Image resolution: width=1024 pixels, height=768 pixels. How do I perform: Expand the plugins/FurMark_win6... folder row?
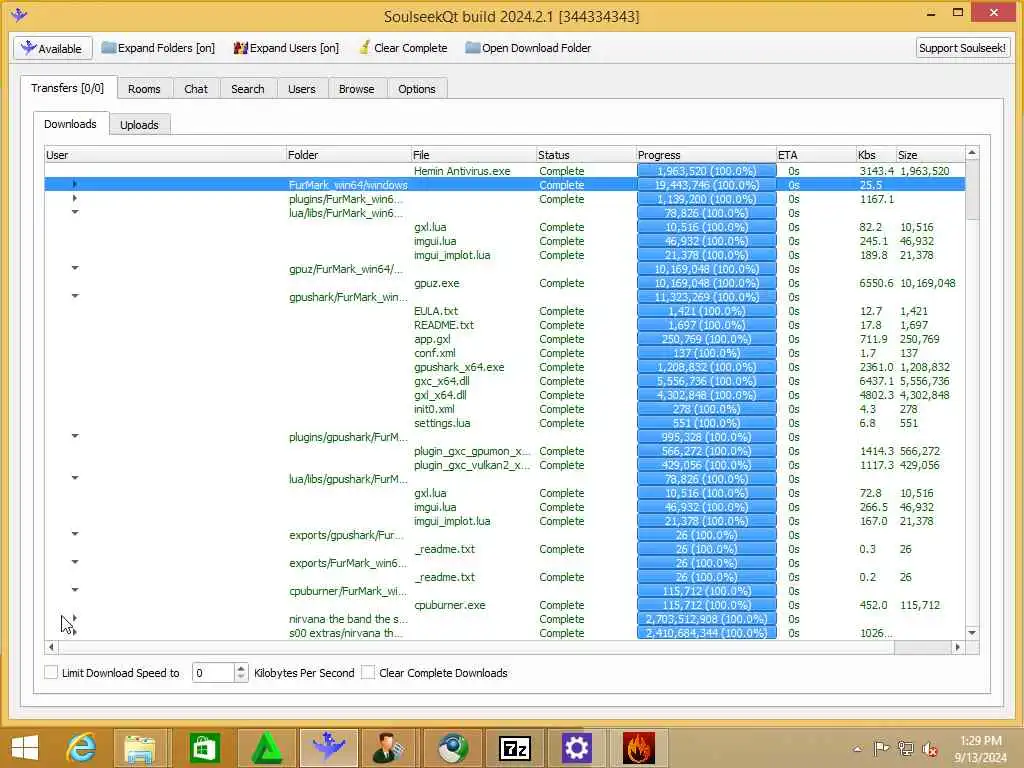point(74,199)
